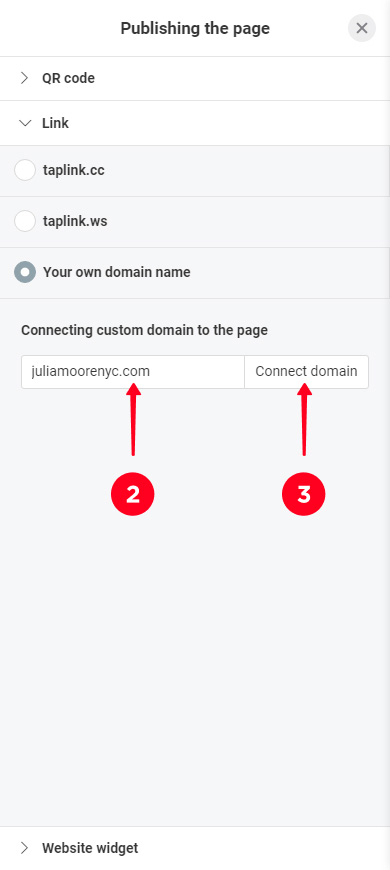Image resolution: width=390 pixels, height=870 pixels.
Task: Toggle the Your own domain name radio
Action: tap(25, 272)
